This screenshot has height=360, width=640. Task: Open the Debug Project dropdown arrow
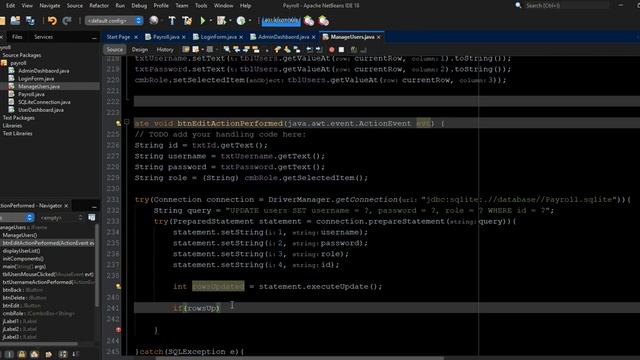pyautogui.click(x=230, y=21)
